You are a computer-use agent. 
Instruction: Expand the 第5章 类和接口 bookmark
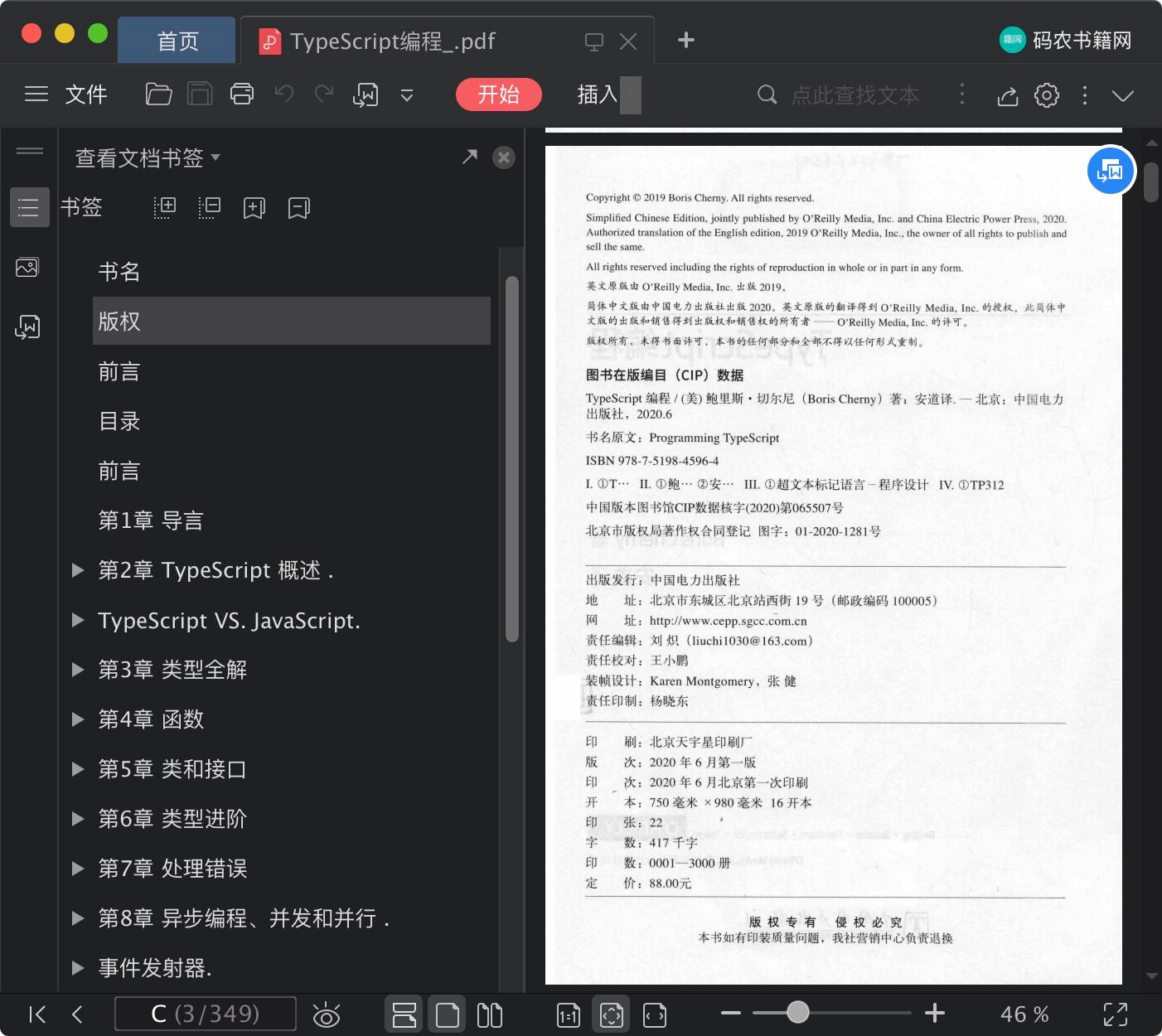(78, 769)
